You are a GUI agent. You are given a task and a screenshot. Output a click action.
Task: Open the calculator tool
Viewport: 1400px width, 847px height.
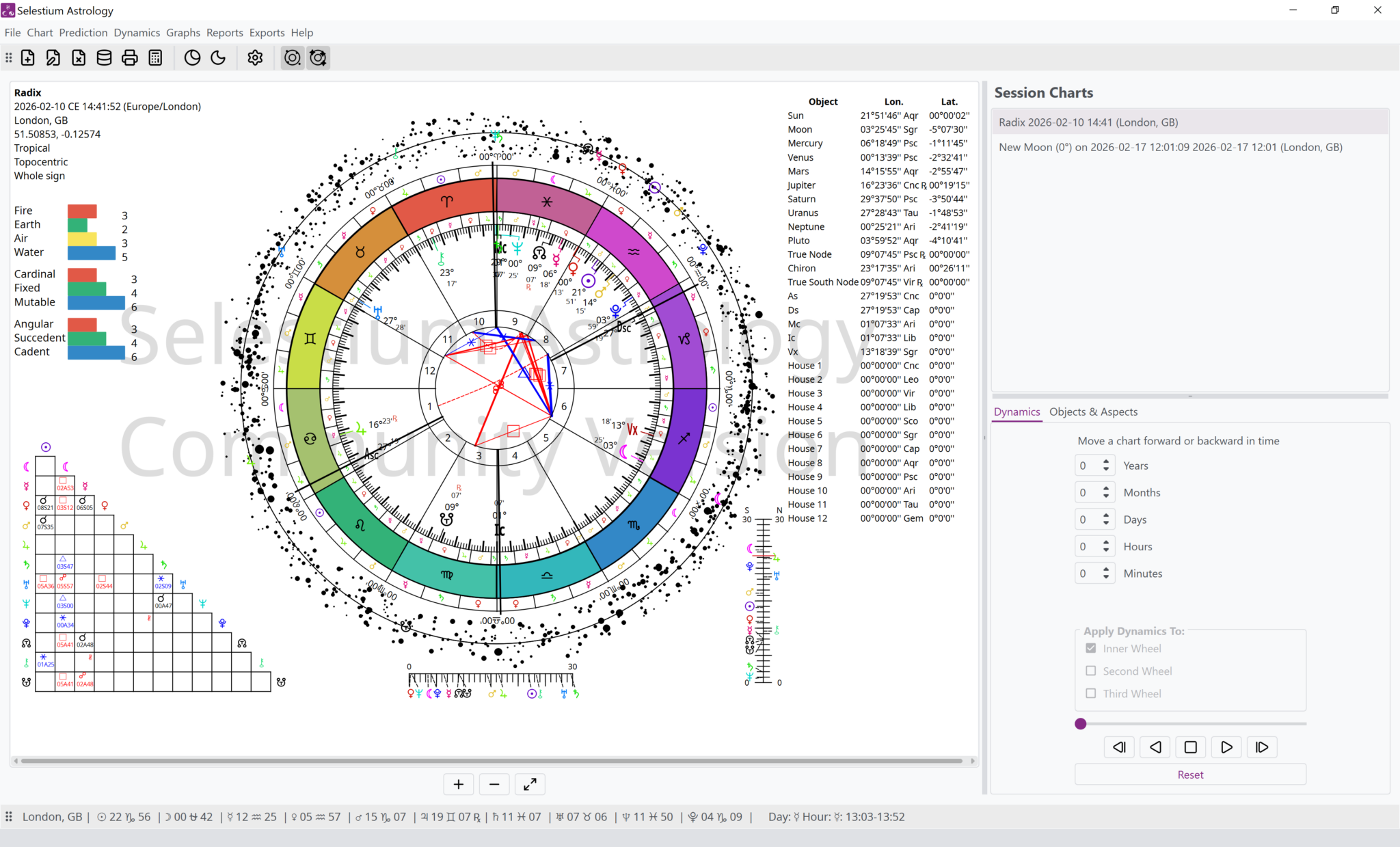point(155,57)
